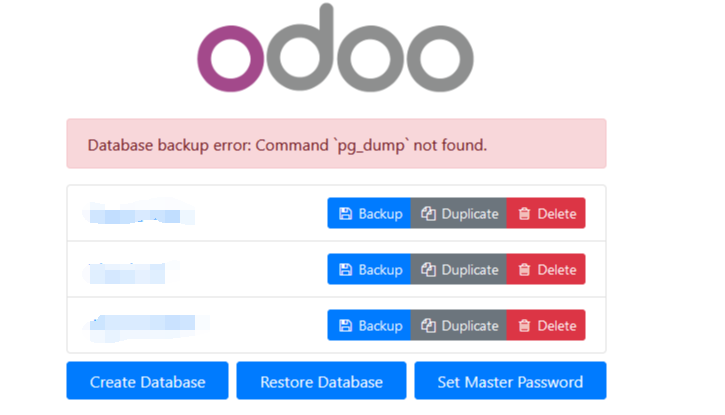
Task: Click the trash icon in first database row
Action: tap(524, 213)
